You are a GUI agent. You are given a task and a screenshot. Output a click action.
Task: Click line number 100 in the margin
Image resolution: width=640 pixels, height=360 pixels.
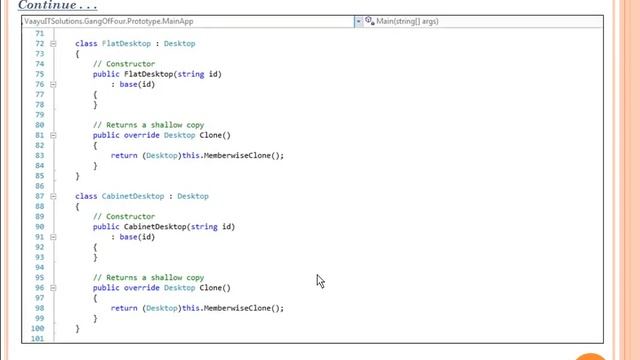(37, 329)
